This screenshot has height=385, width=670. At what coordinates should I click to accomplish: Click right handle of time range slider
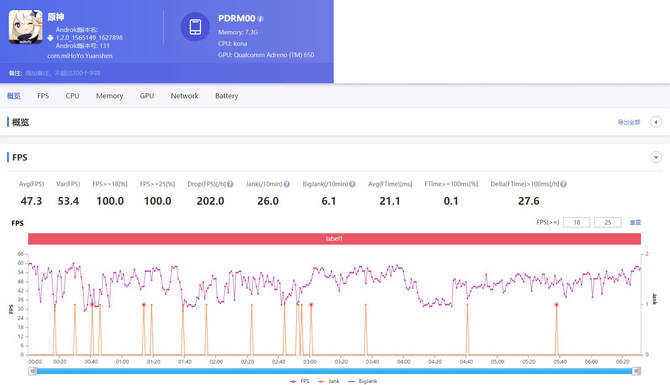[636, 371]
